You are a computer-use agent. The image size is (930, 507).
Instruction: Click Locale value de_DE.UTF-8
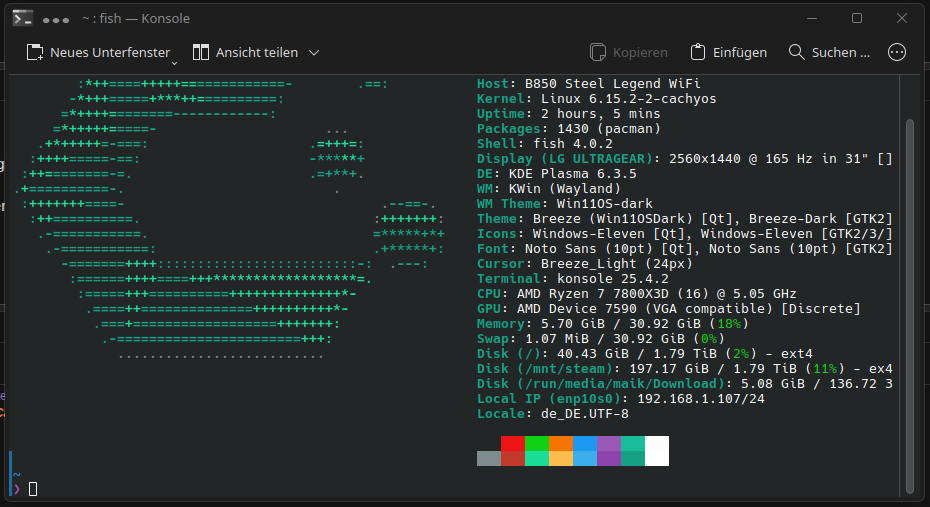[x=585, y=414]
